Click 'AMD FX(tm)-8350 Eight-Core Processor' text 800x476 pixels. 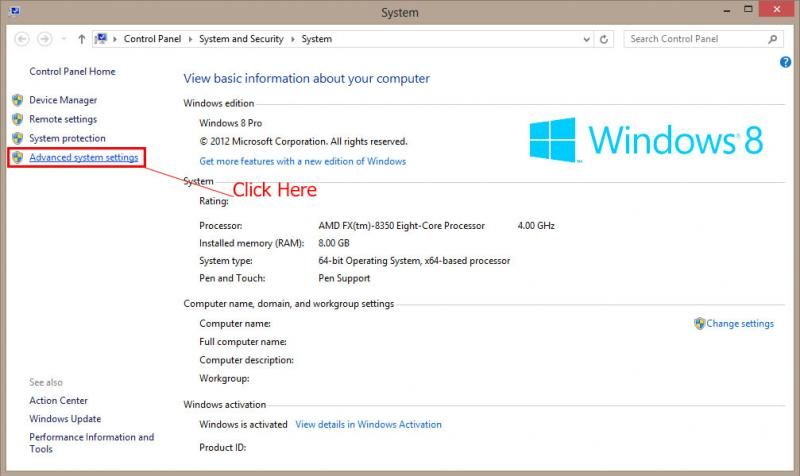(x=402, y=226)
